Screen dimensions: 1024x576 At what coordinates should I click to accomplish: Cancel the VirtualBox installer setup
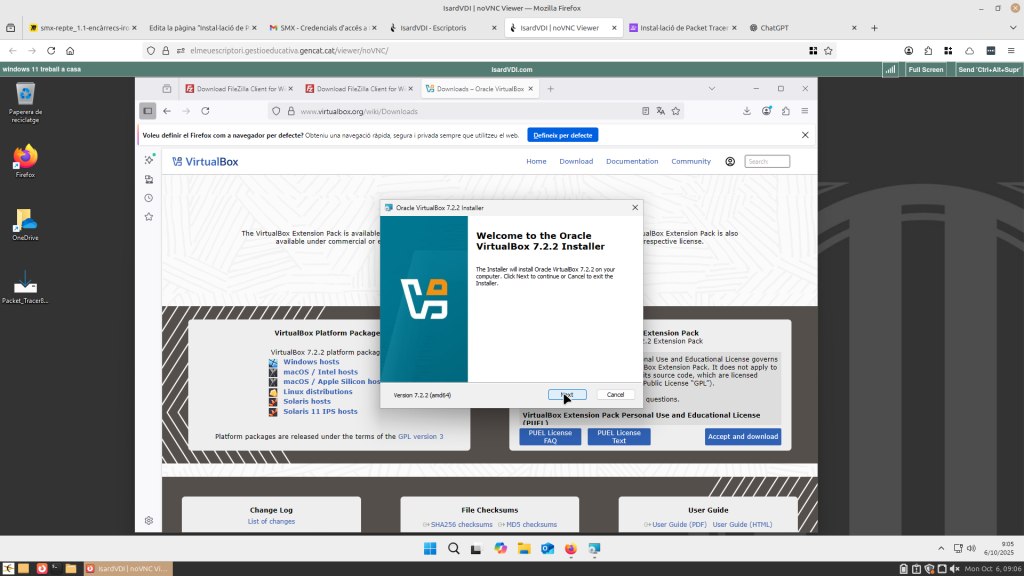tap(615, 395)
